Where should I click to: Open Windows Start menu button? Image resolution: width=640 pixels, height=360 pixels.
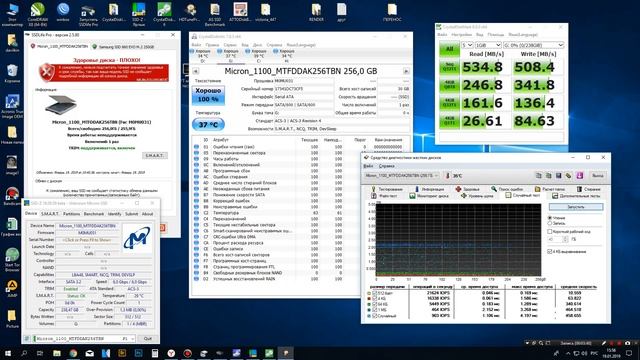click(8, 353)
